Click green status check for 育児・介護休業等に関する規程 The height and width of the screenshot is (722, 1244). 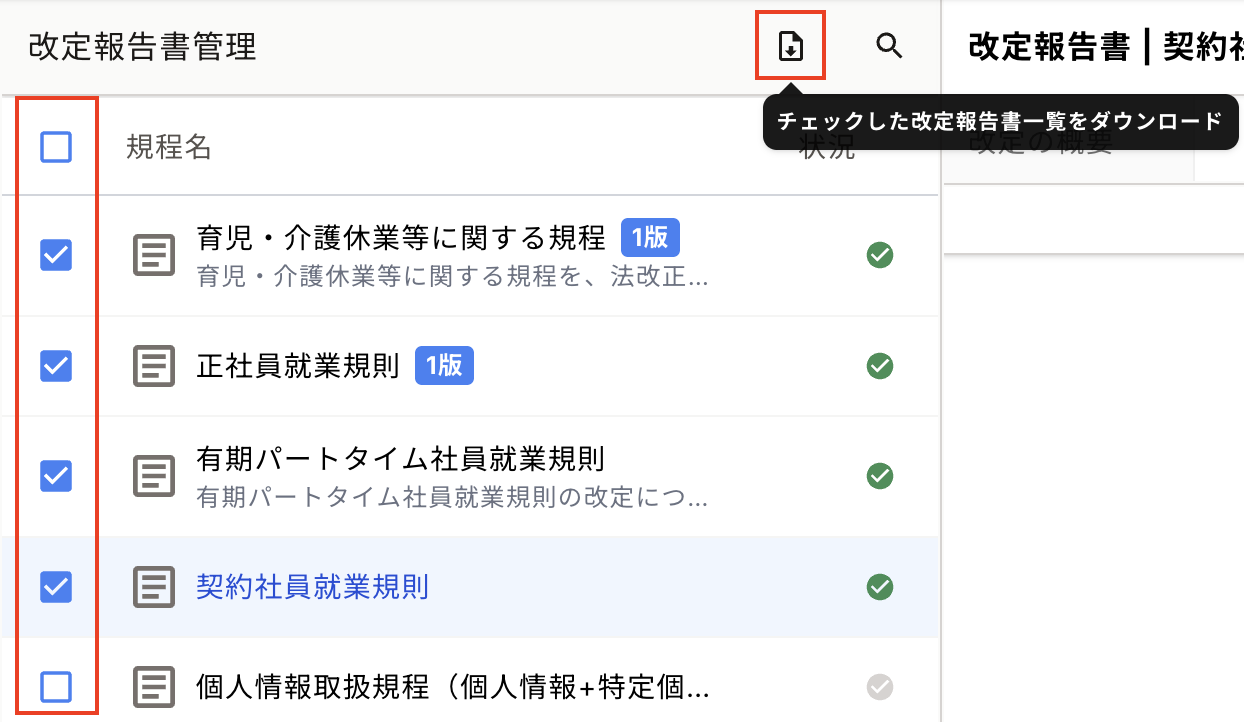click(880, 256)
